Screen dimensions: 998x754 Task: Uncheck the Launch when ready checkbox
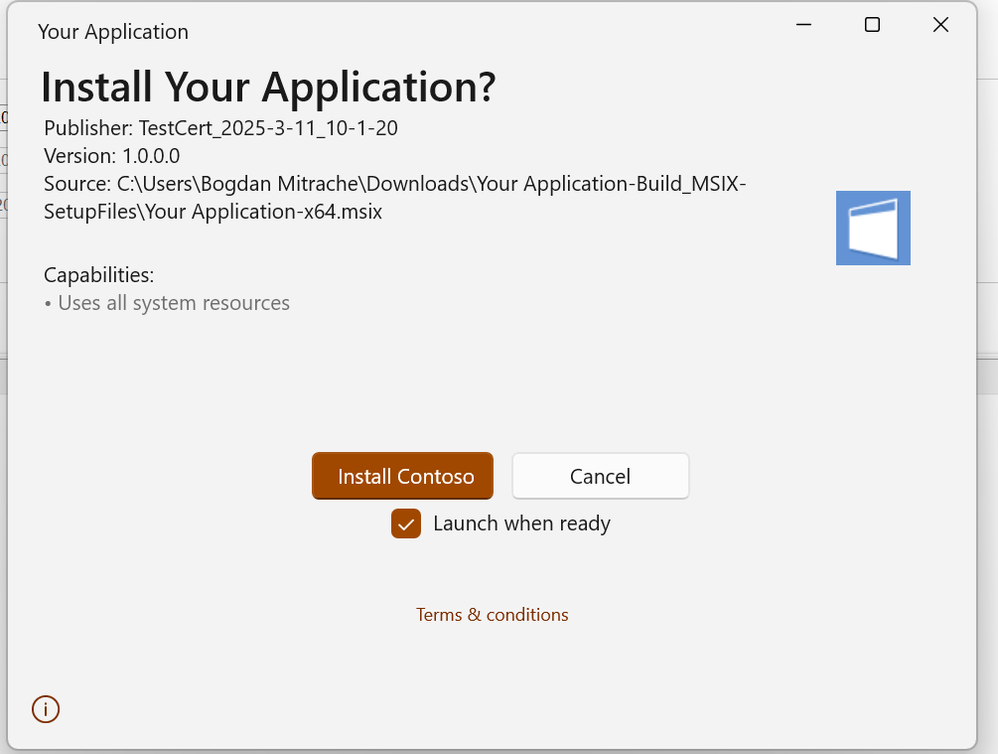tap(406, 524)
